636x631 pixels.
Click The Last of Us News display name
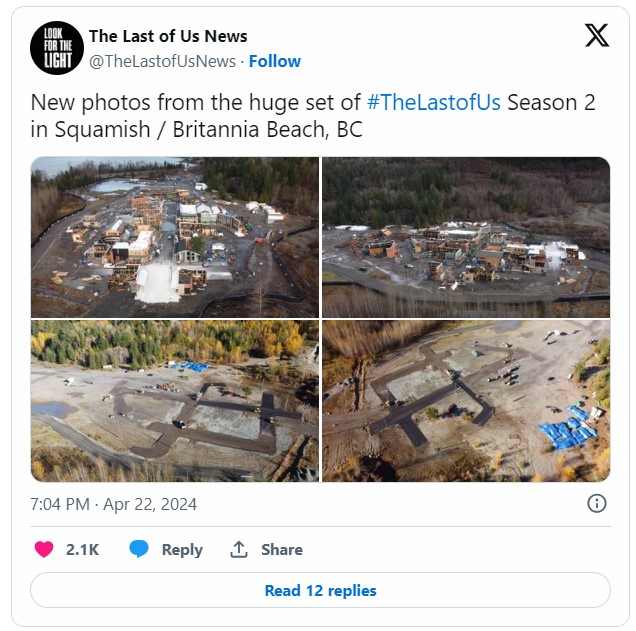(x=168, y=36)
